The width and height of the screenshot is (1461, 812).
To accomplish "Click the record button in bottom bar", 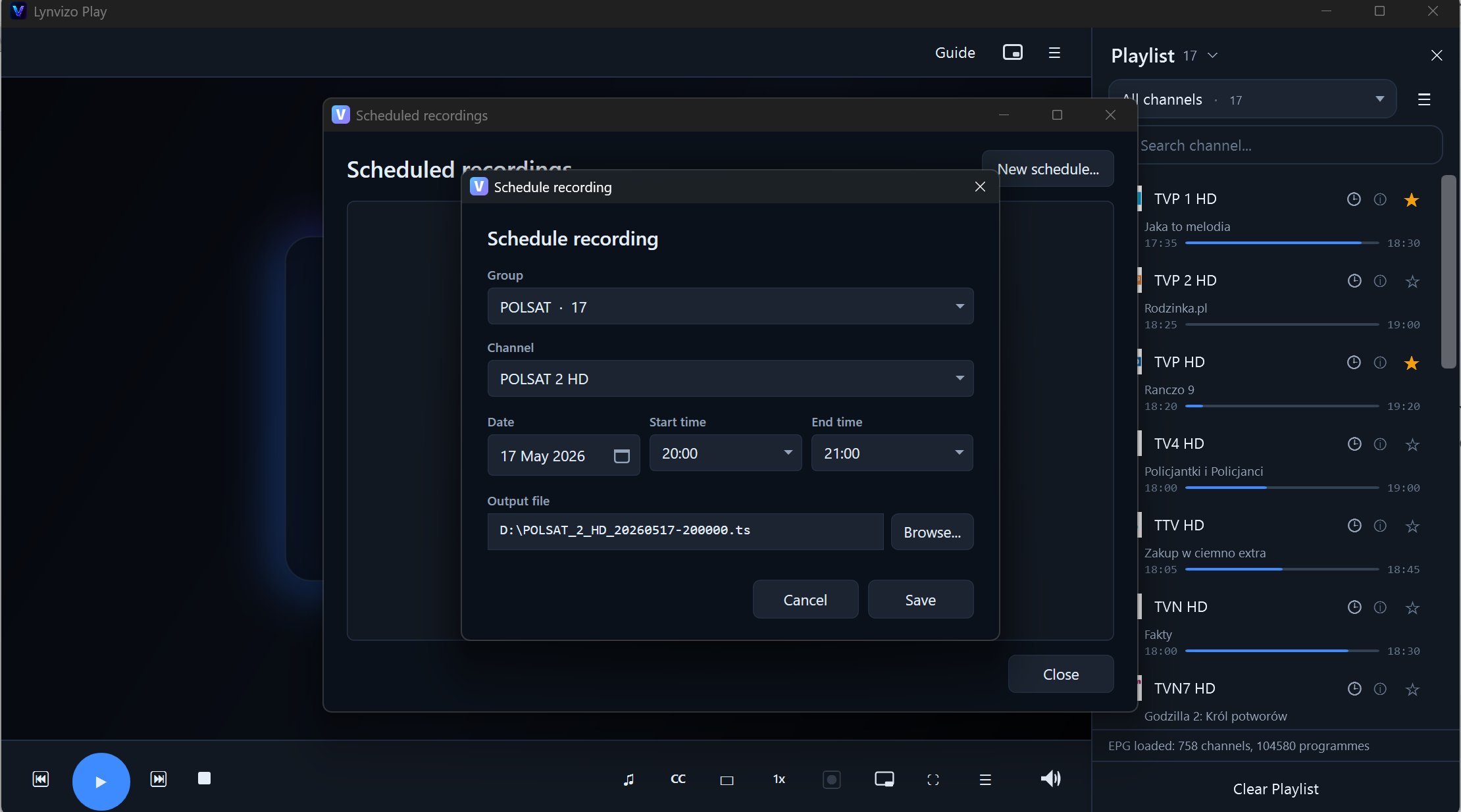I will pyautogui.click(x=832, y=780).
